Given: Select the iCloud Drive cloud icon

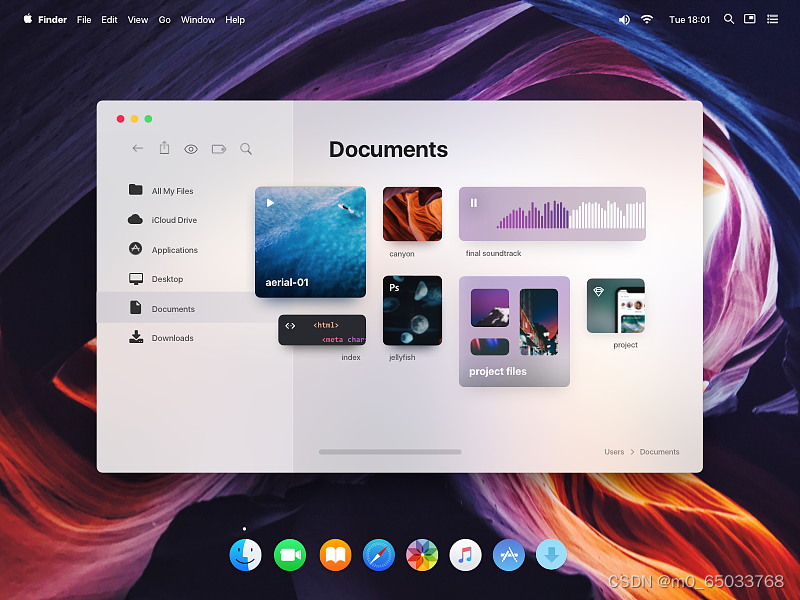Looking at the screenshot, I should point(135,219).
